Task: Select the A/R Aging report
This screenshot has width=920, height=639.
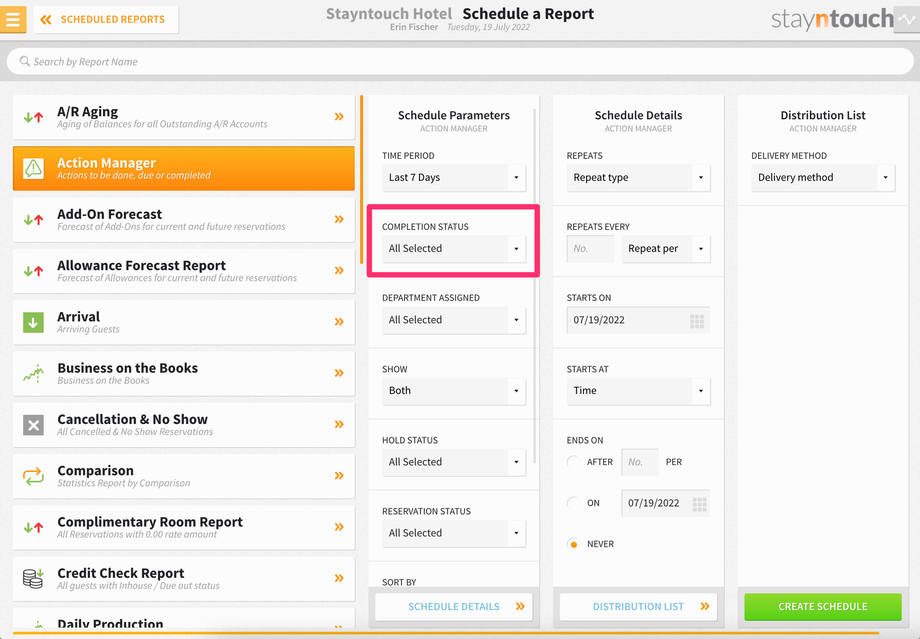Action: pyautogui.click(x=184, y=117)
